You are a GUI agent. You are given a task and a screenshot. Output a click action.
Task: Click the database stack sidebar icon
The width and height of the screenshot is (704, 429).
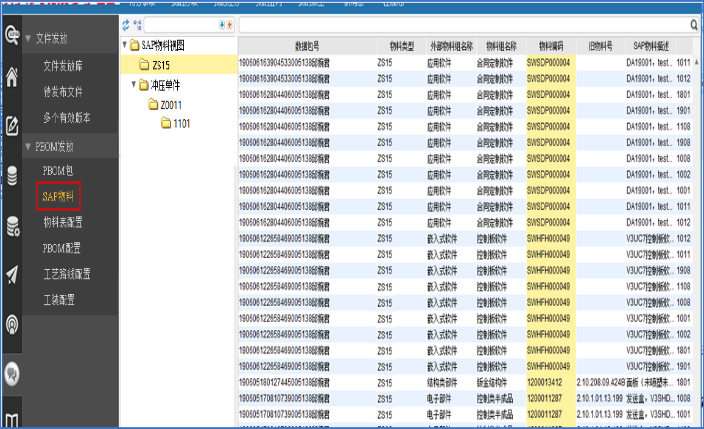(x=13, y=176)
